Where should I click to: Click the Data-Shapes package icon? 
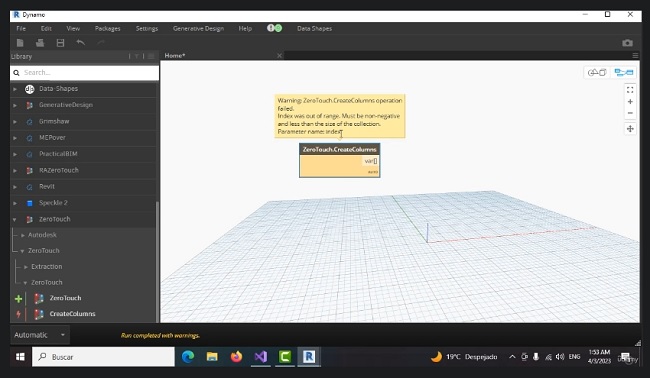pyautogui.click(x=29, y=89)
